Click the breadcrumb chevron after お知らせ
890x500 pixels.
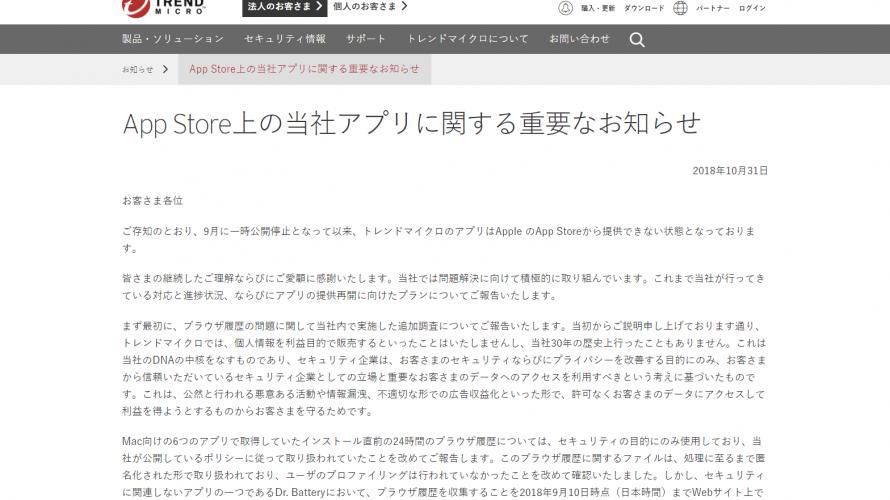point(165,69)
